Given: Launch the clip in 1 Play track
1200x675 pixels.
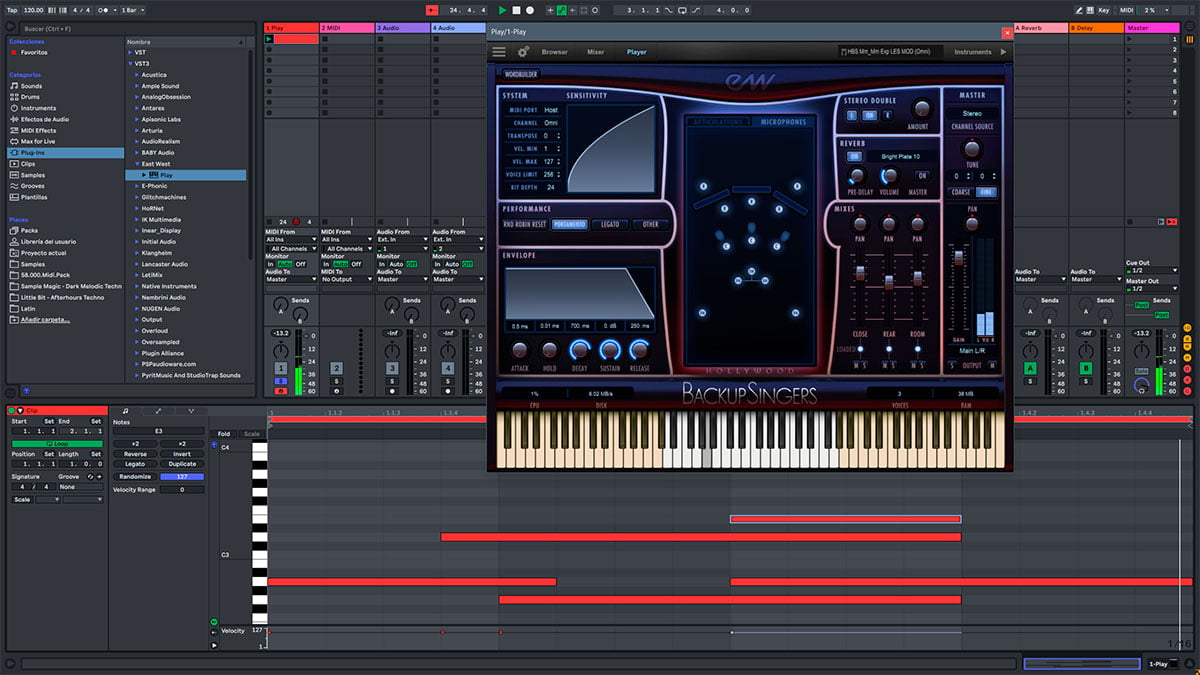Looking at the screenshot, I should (269, 39).
